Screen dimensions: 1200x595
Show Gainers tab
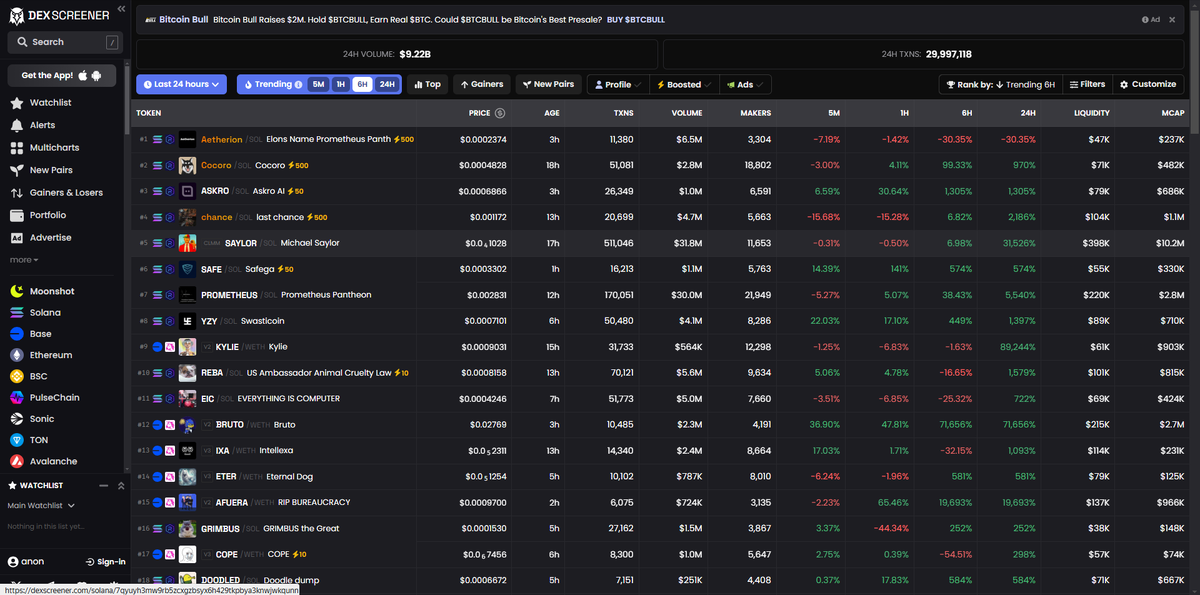click(x=482, y=85)
